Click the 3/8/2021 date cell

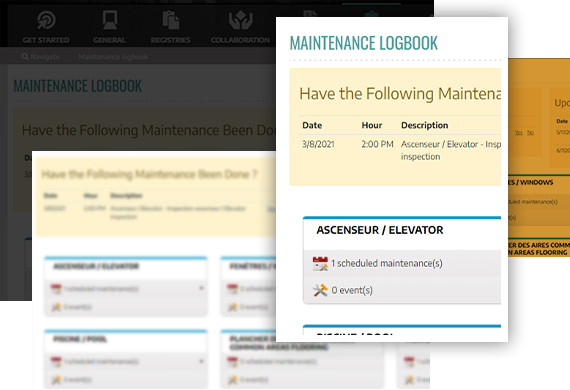[318, 144]
